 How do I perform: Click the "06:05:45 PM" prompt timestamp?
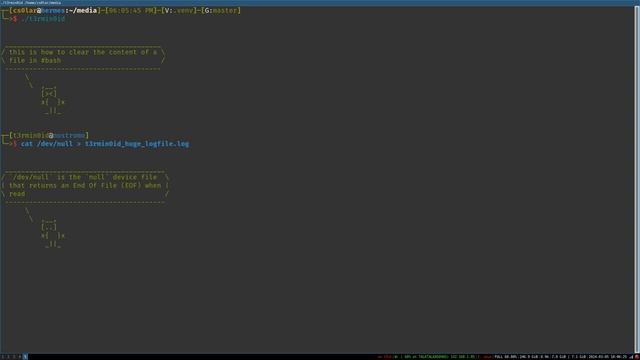click(x=131, y=11)
